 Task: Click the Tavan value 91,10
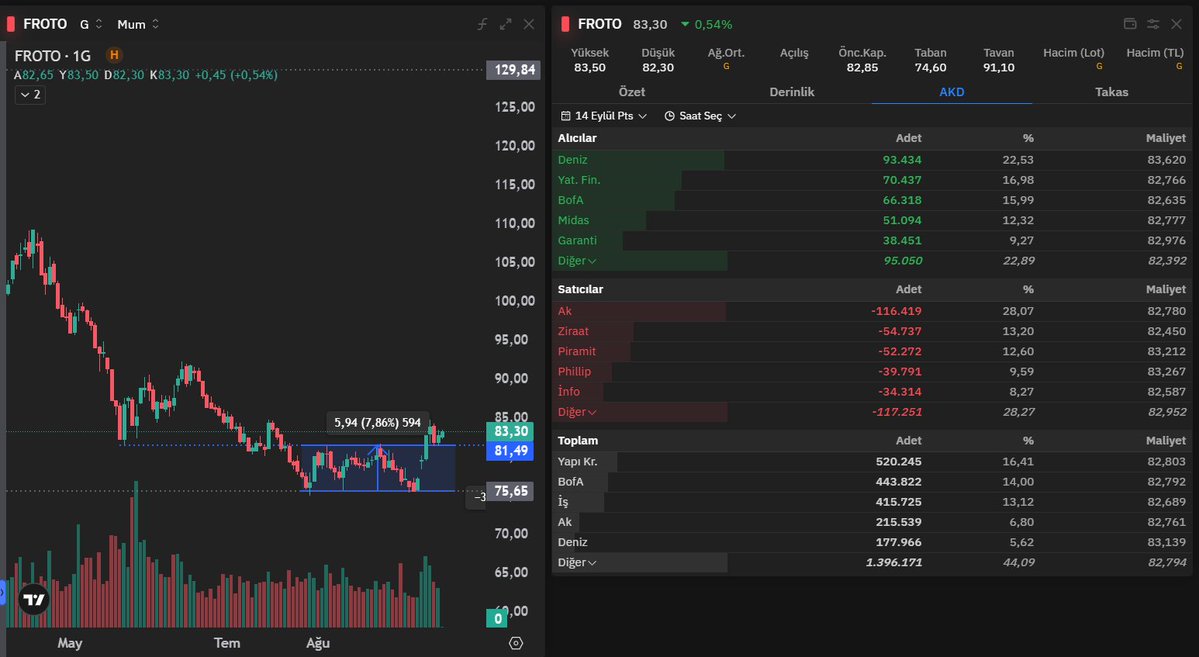[x=999, y=67]
